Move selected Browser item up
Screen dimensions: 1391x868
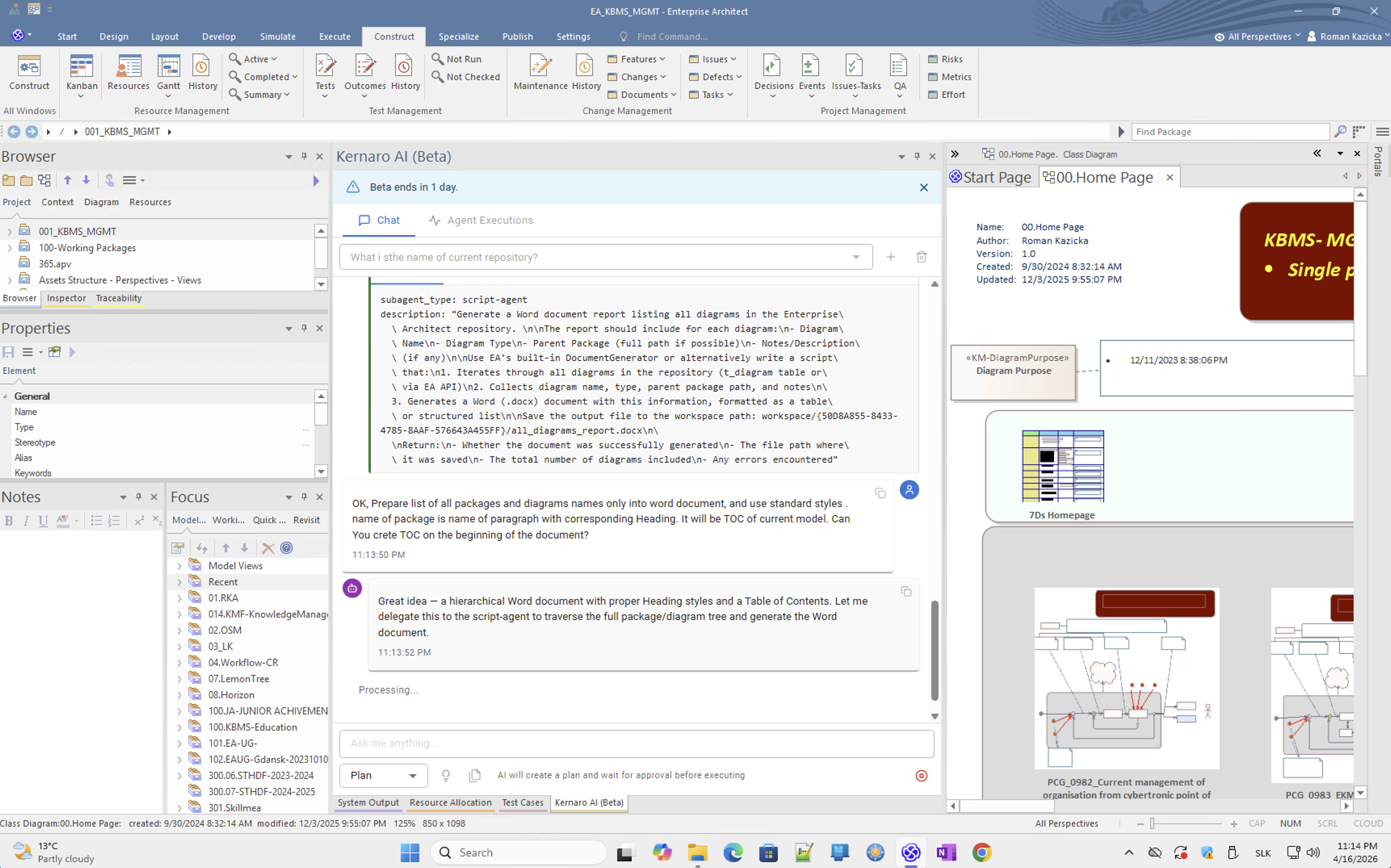[68, 180]
